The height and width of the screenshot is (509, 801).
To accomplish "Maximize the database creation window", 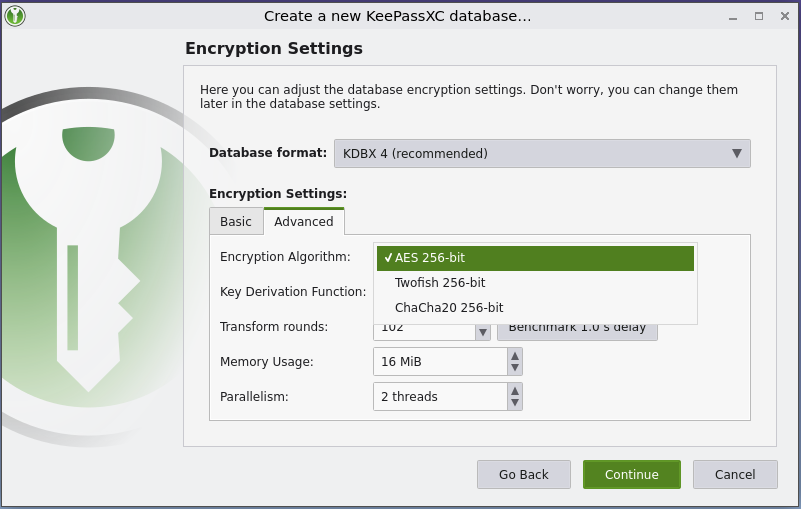I will tap(759, 16).
